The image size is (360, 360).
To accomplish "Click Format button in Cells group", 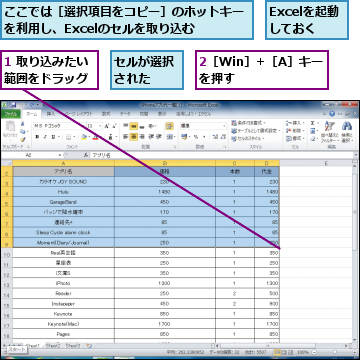I will 295,138.
